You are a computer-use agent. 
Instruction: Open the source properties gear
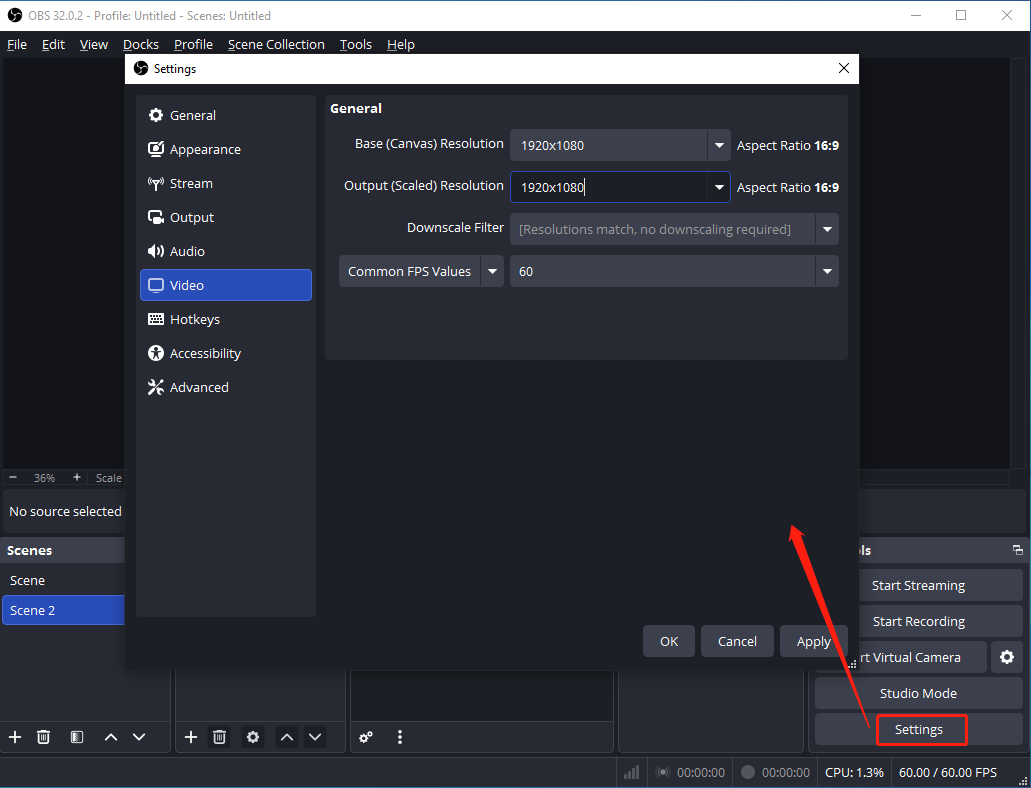click(252, 737)
